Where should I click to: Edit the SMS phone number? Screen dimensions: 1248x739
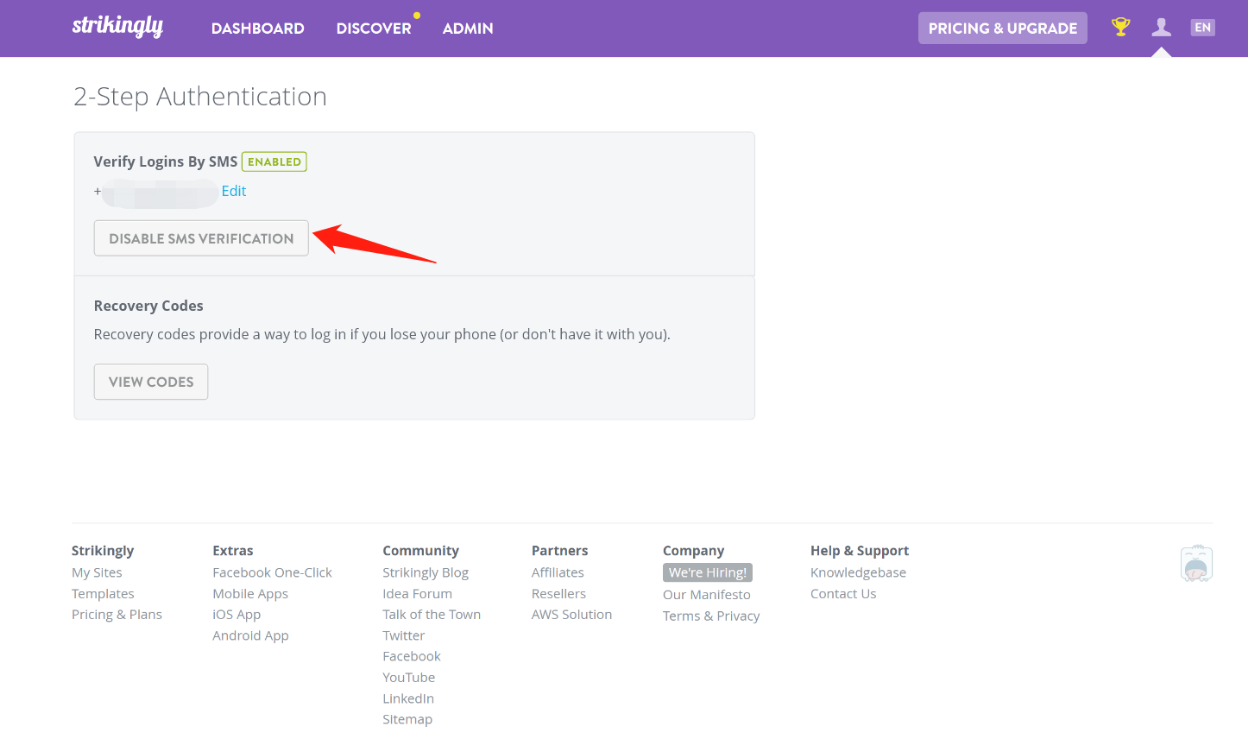[234, 191]
